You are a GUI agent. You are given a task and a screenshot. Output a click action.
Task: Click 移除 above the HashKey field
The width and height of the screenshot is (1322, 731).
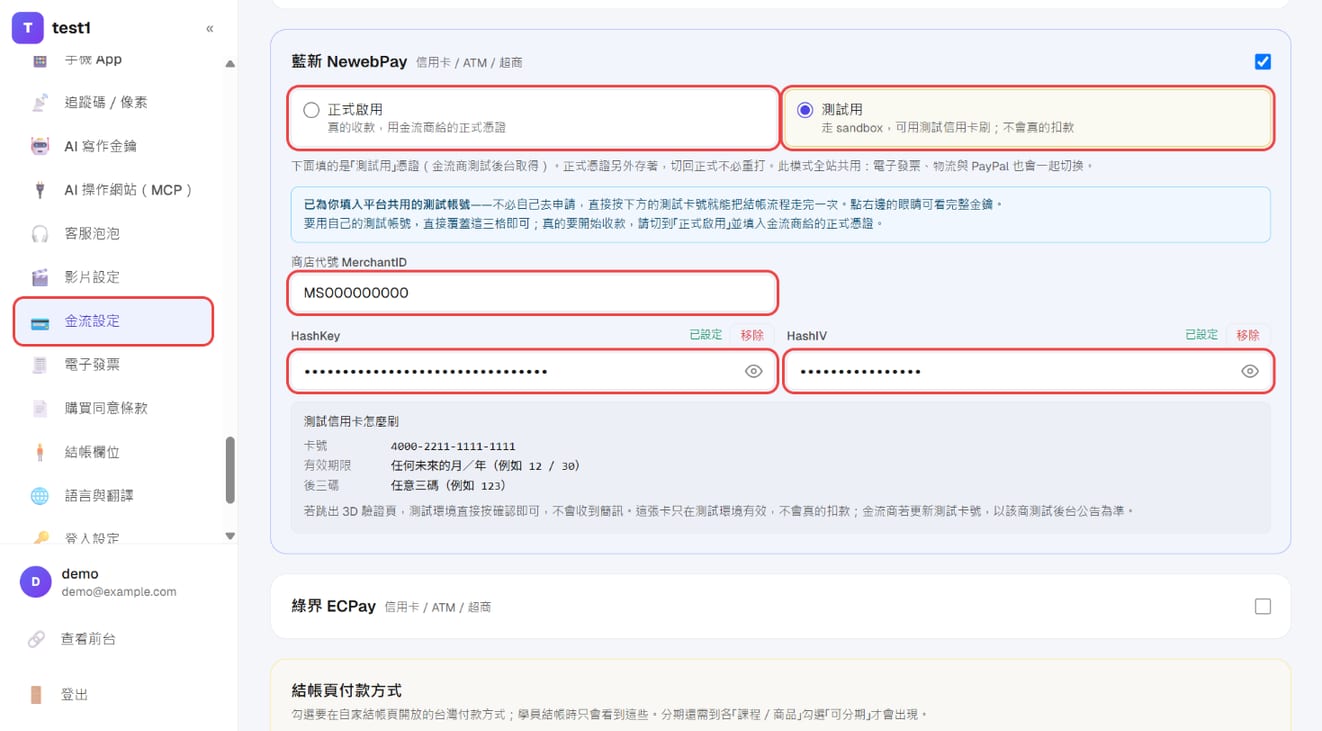point(752,335)
